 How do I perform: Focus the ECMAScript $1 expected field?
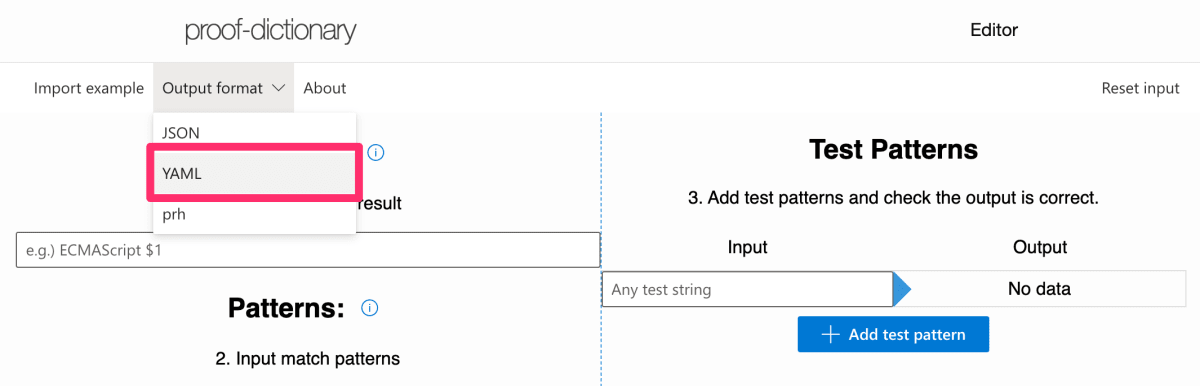[x=308, y=251]
